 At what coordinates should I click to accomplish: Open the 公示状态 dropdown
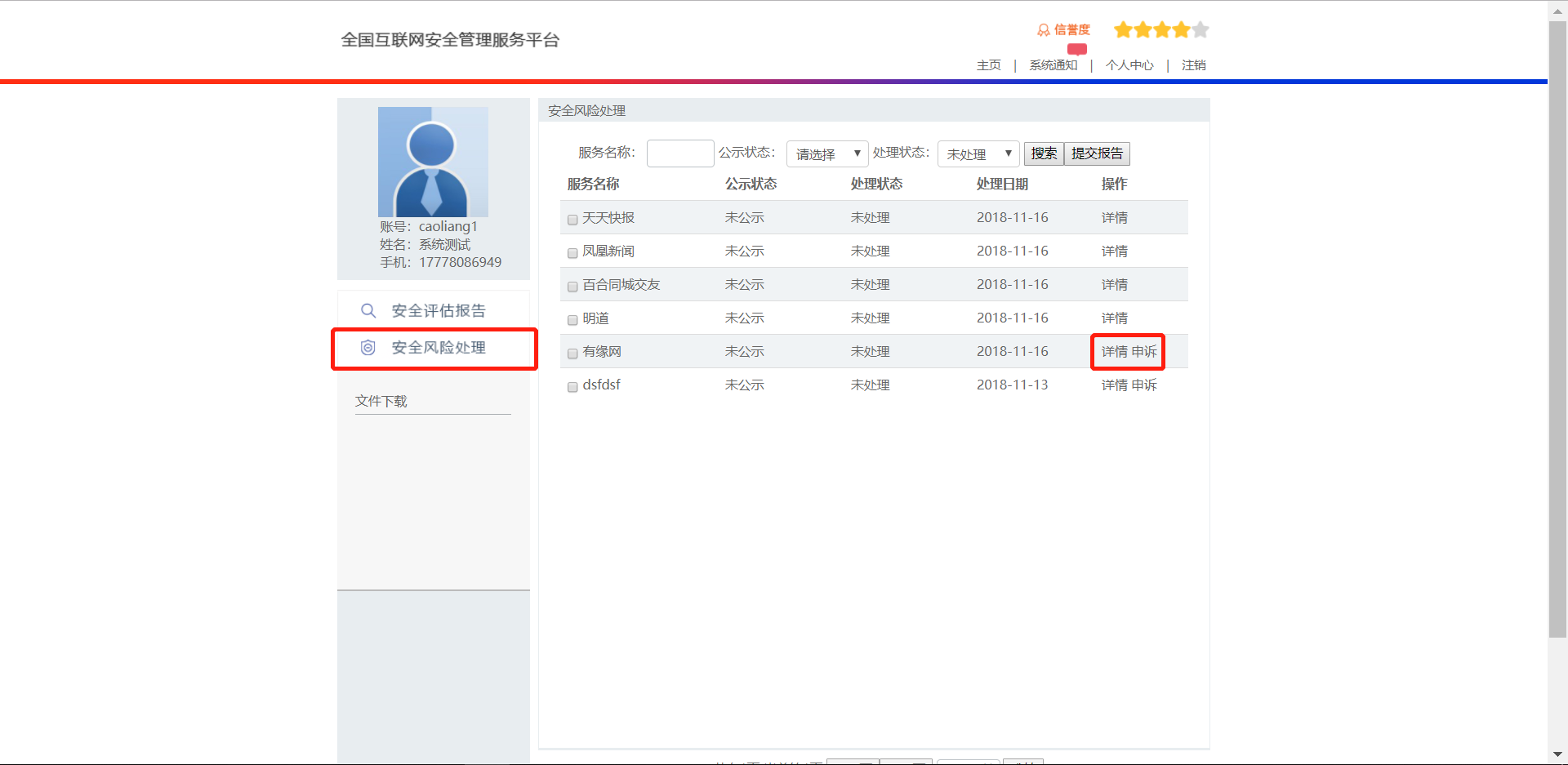[827, 153]
